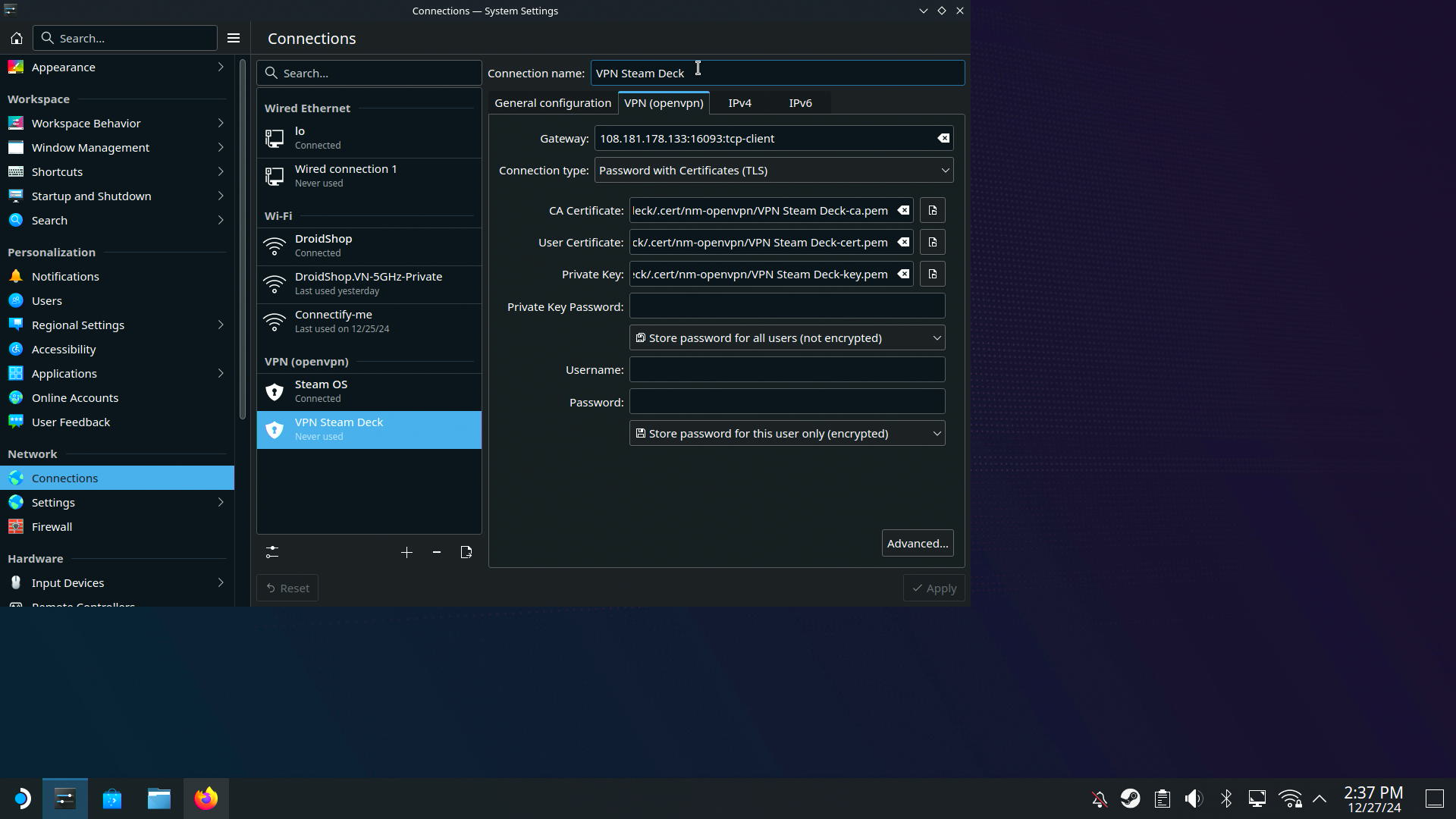Open Connection type dropdown
The height and width of the screenshot is (819, 1456).
pyautogui.click(x=773, y=171)
